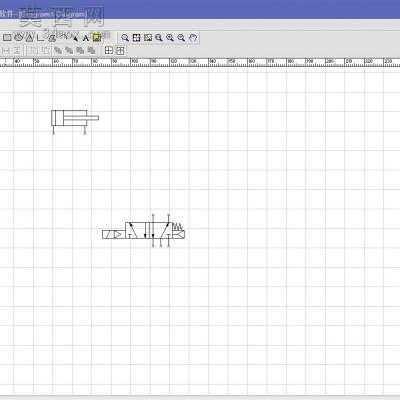This screenshot has height=400, width=400.
Task: Click the first of four stacked-shapes icons
Action: click(58, 50)
